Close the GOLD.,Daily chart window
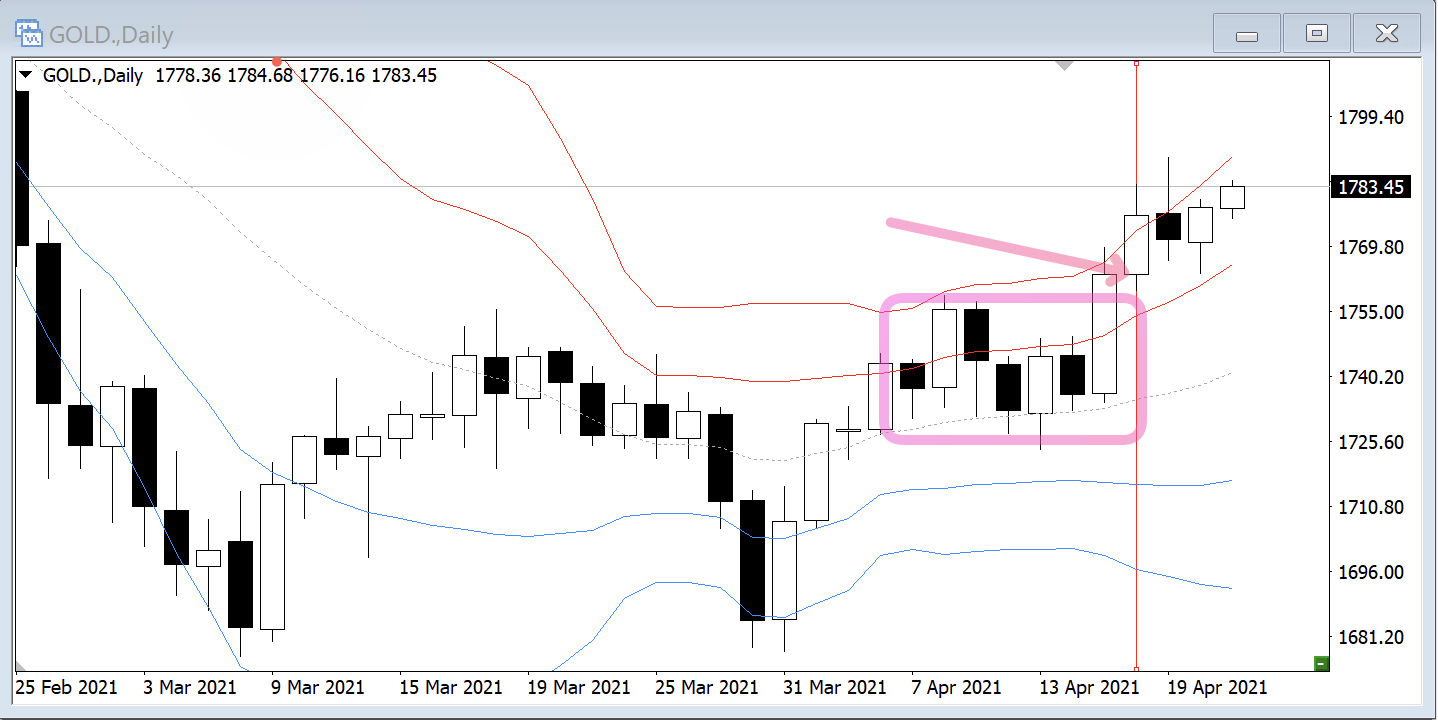This screenshot has height=720, width=1438. [1386, 35]
